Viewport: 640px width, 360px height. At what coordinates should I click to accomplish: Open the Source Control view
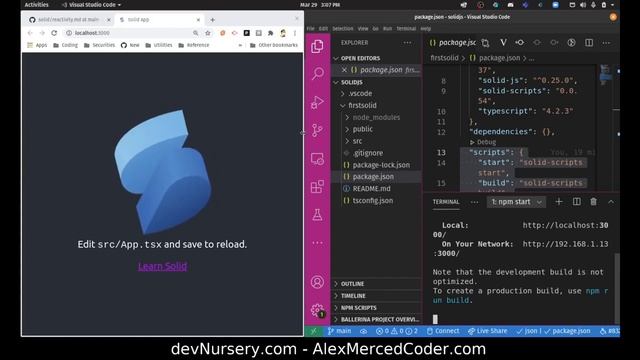click(x=317, y=130)
